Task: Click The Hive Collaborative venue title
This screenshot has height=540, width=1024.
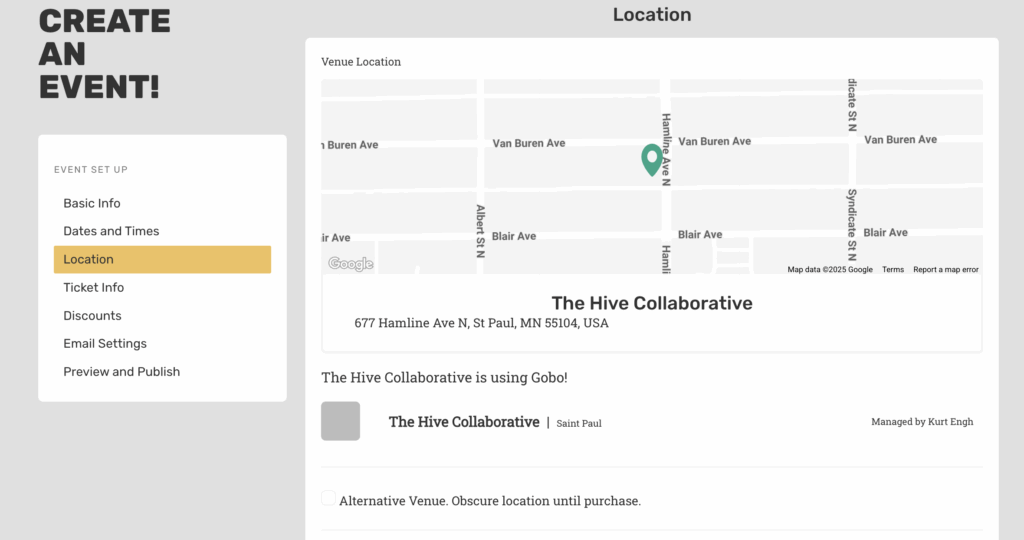Action: [x=652, y=303]
